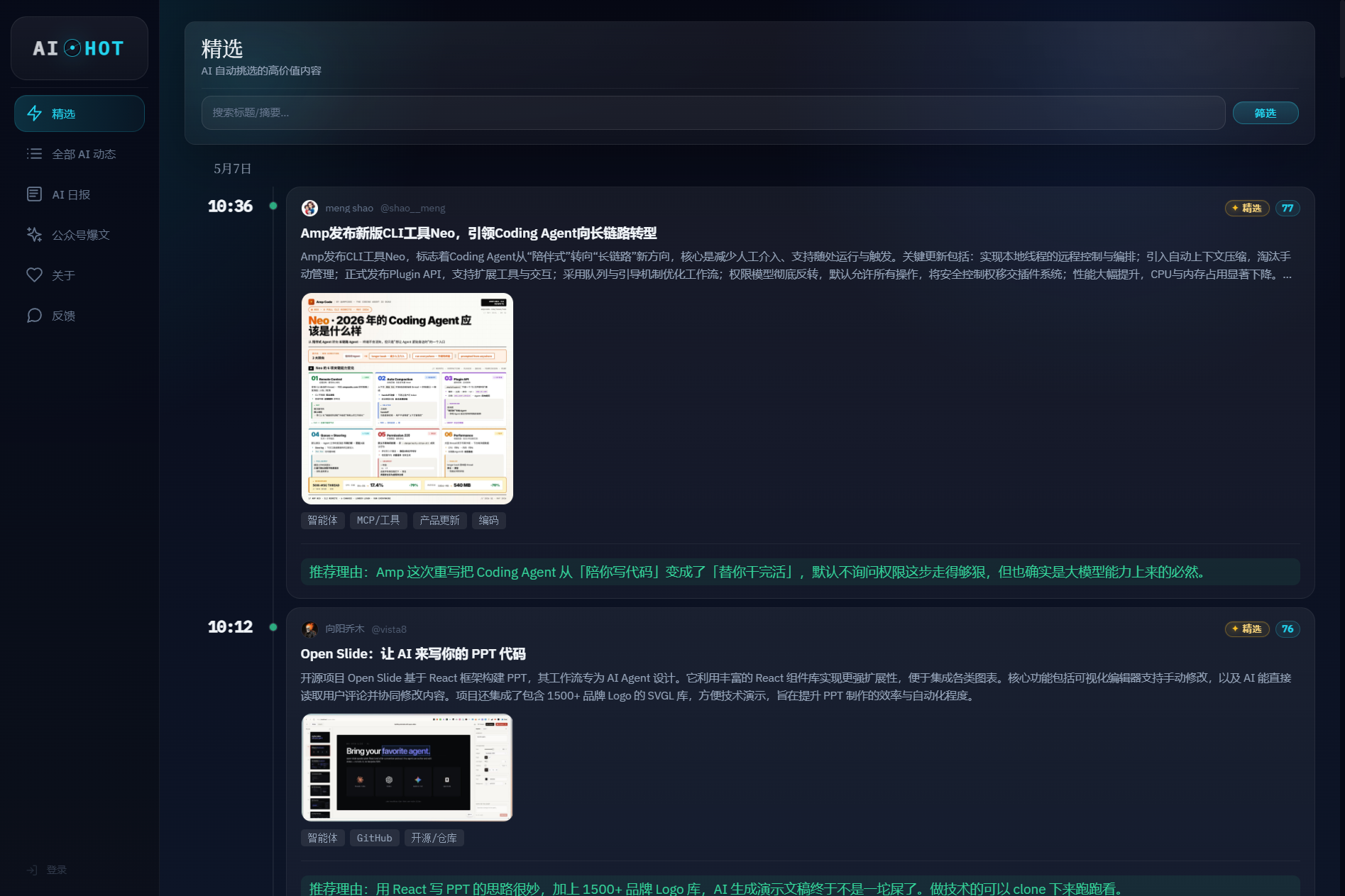
Task: Click the 产品更新 tag
Action: pyautogui.click(x=439, y=521)
